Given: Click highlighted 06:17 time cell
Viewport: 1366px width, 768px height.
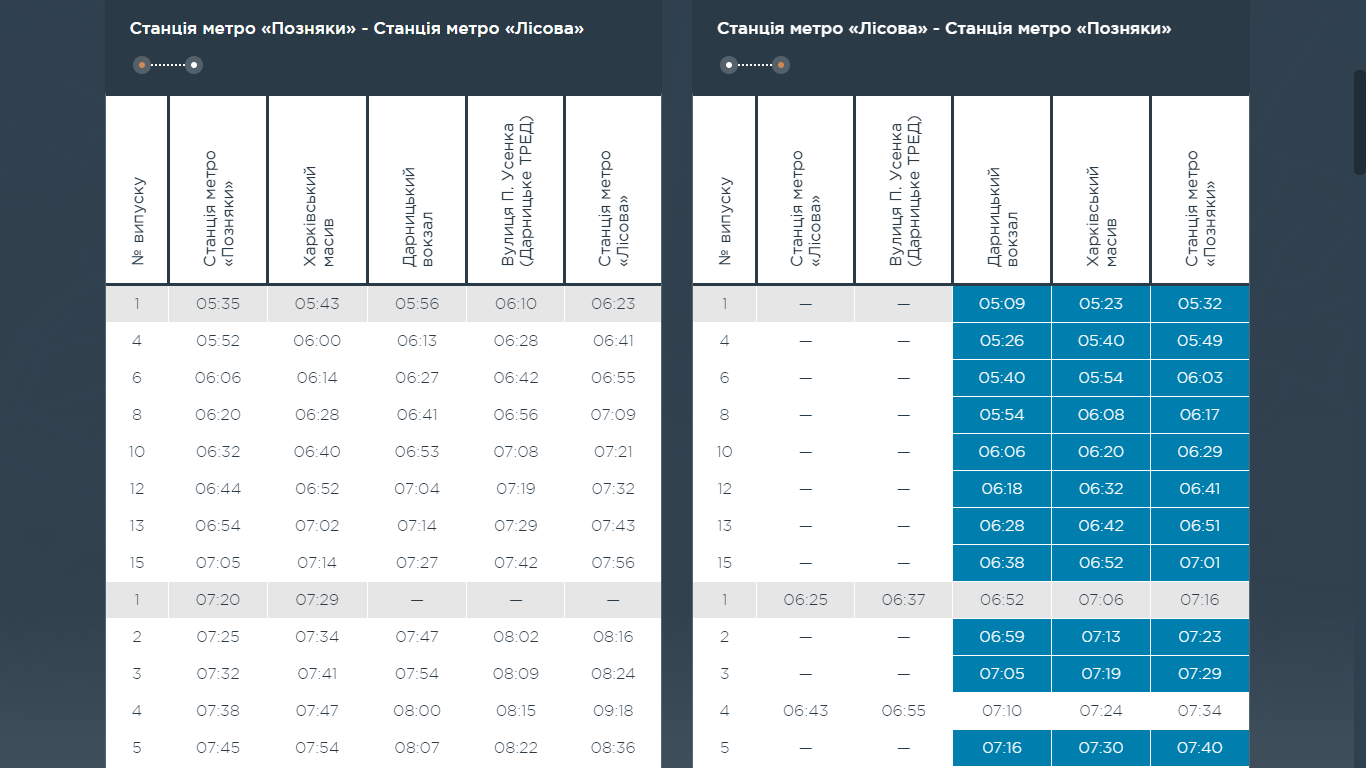Looking at the screenshot, I should point(1200,415).
